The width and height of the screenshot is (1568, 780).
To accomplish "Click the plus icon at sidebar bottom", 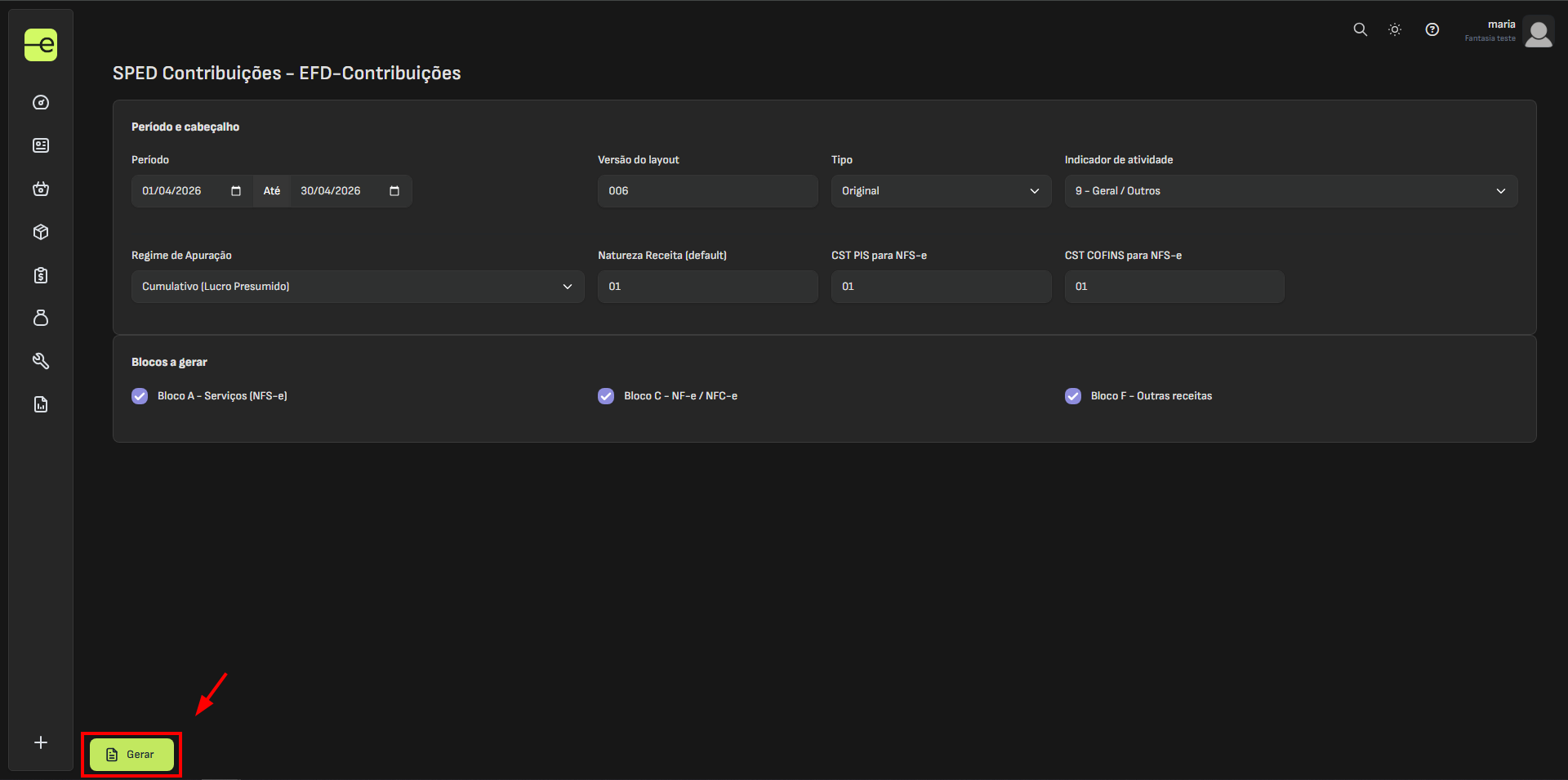I will pos(41,742).
